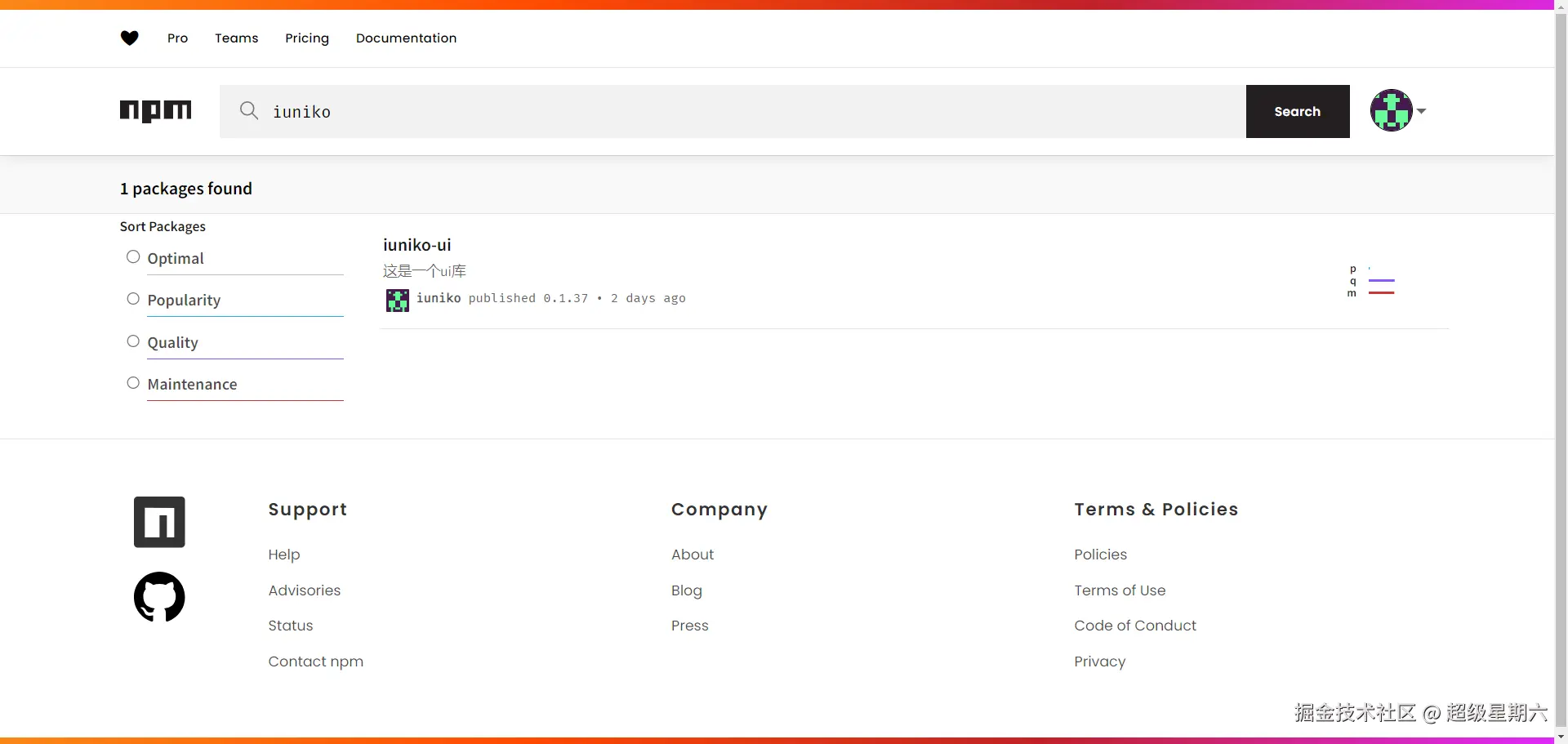Open the Teams menu item

(237, 38)
